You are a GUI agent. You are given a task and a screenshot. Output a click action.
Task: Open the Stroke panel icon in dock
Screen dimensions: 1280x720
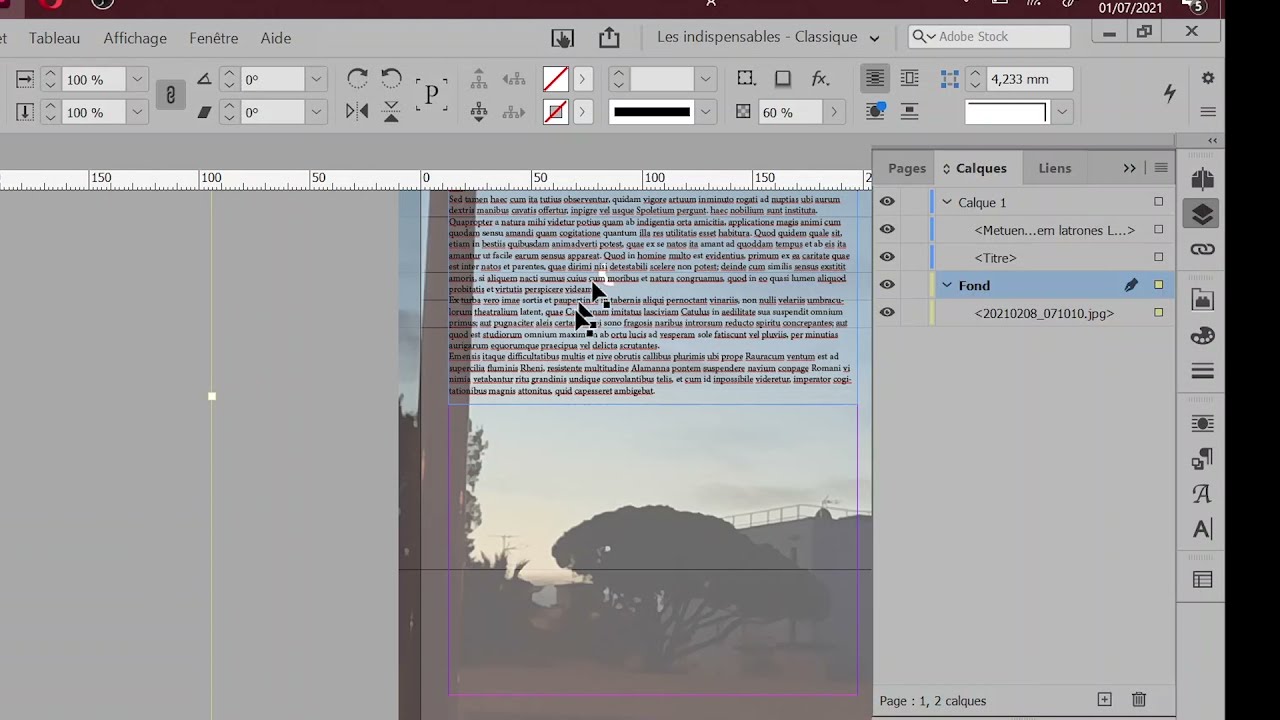click(1202, 372)
